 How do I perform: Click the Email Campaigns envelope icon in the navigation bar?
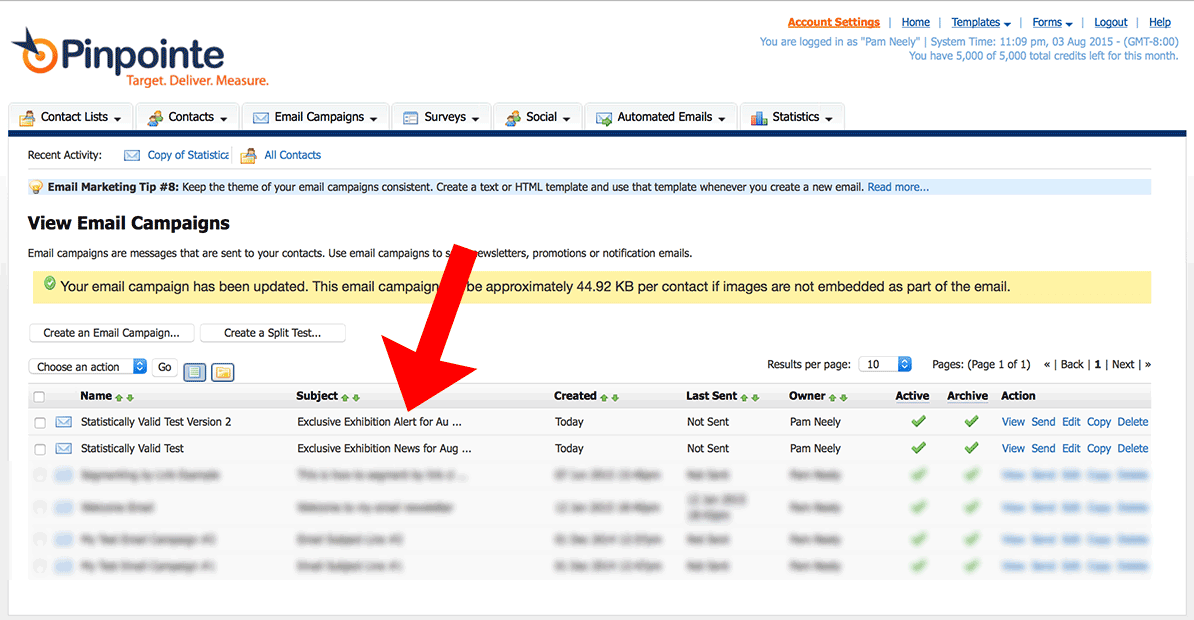tap(261, 118)
